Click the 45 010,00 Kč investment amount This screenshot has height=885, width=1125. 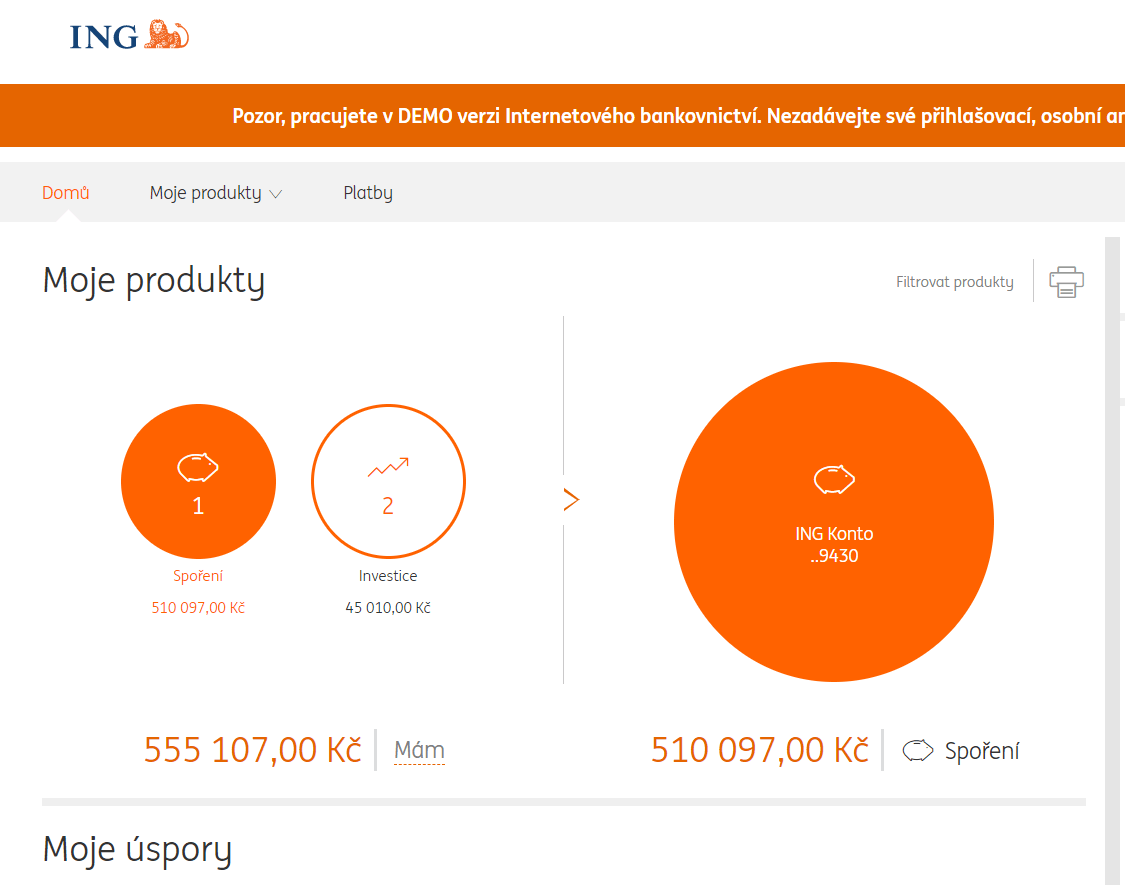pos(388,608)
